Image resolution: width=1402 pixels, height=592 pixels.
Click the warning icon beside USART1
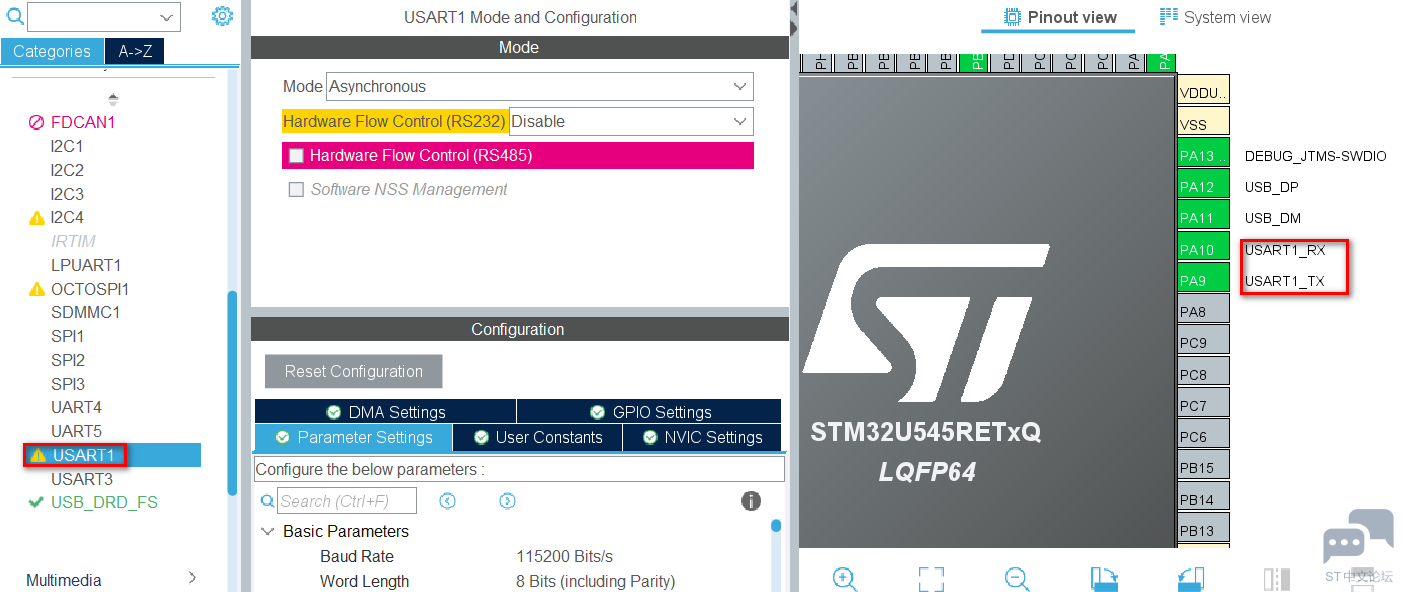pyautogui.click(x=38, y=455)
